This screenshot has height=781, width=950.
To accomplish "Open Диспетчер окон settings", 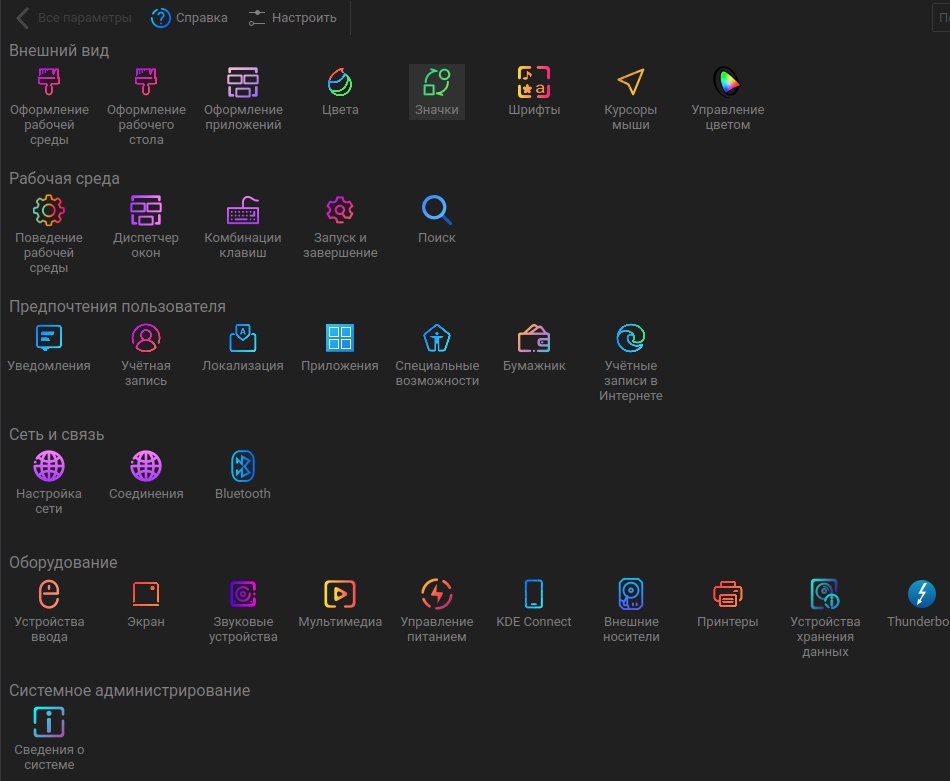I will tap(146, 227).
